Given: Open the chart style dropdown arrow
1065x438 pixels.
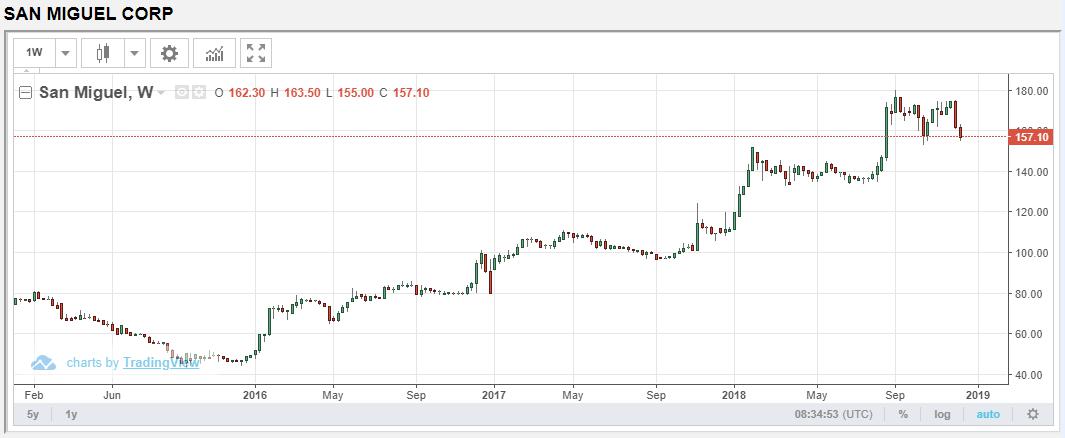Looking at the screenshot, I should pos(134,53).
